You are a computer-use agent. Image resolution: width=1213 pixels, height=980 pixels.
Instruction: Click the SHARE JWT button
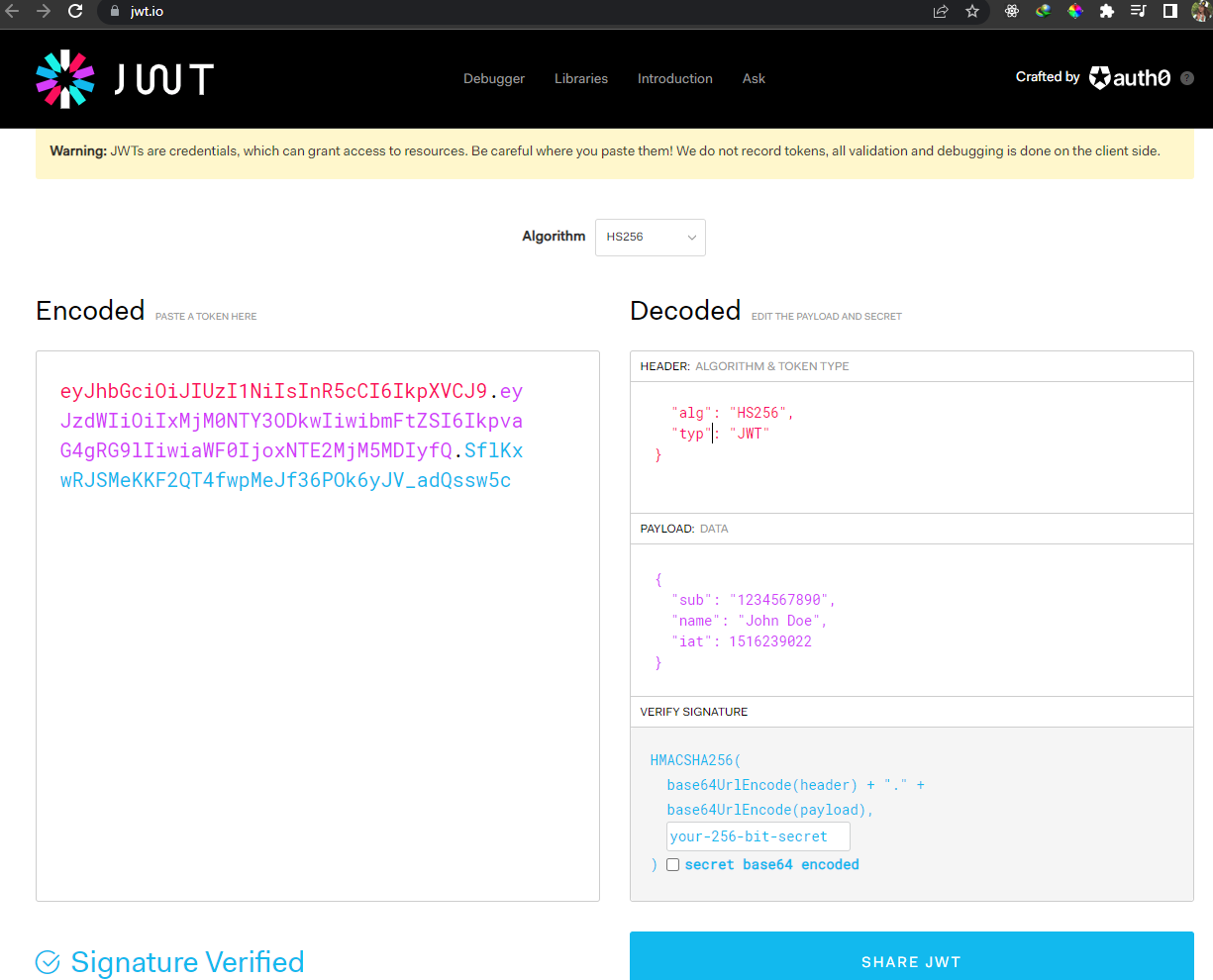pyautogui.click(x=911, y=961)
